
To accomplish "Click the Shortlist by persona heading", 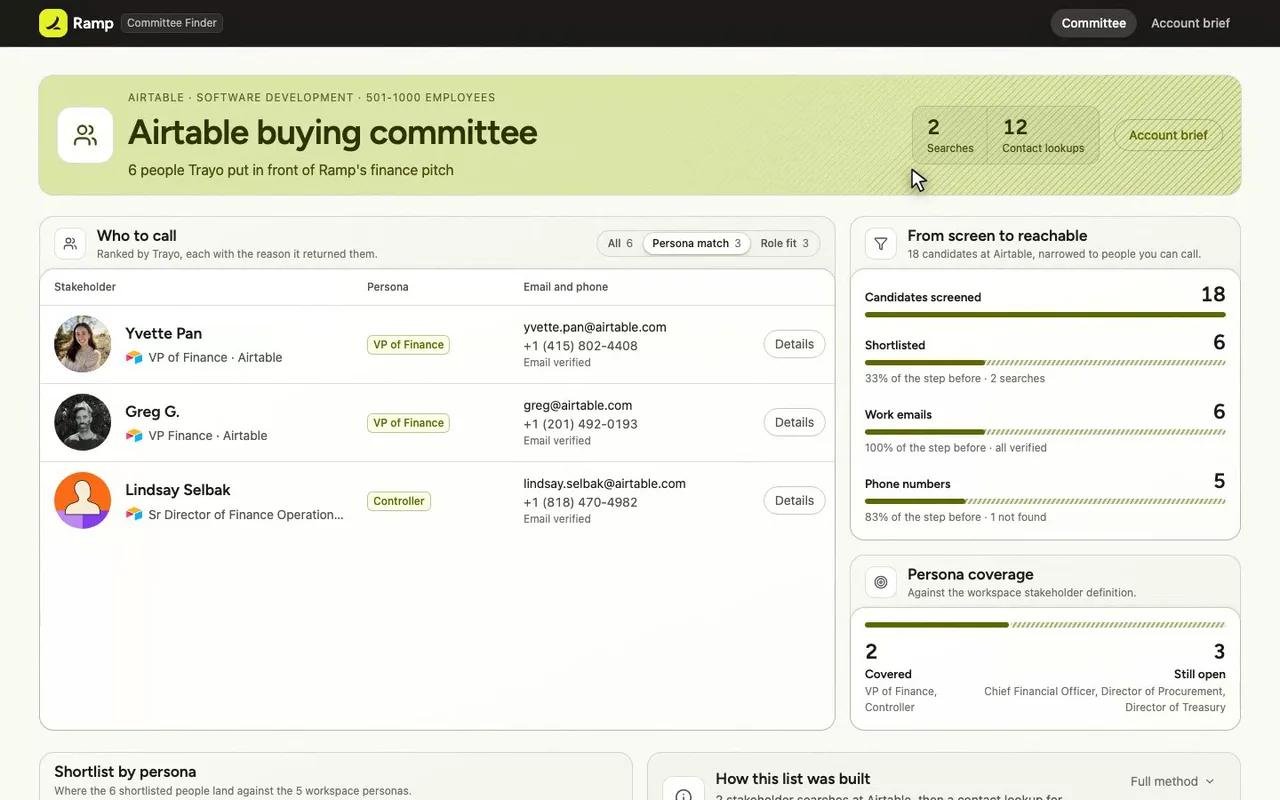I will coord(125,772).
